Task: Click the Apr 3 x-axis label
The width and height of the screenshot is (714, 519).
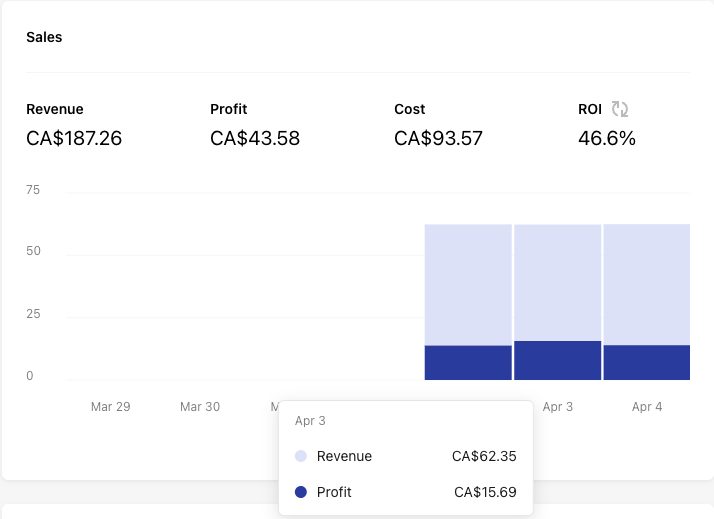Action: 557,407
